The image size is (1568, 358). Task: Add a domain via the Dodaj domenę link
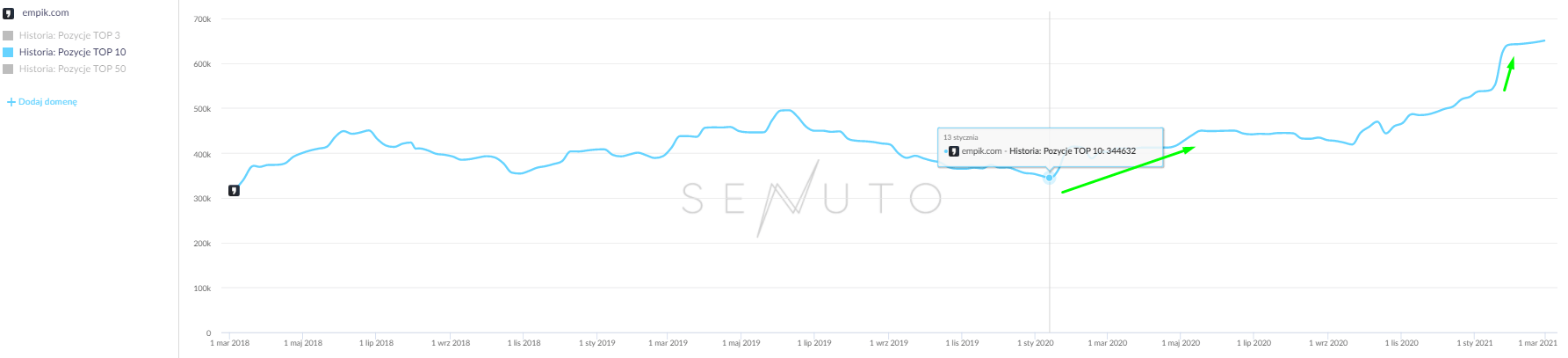point(47,102)
